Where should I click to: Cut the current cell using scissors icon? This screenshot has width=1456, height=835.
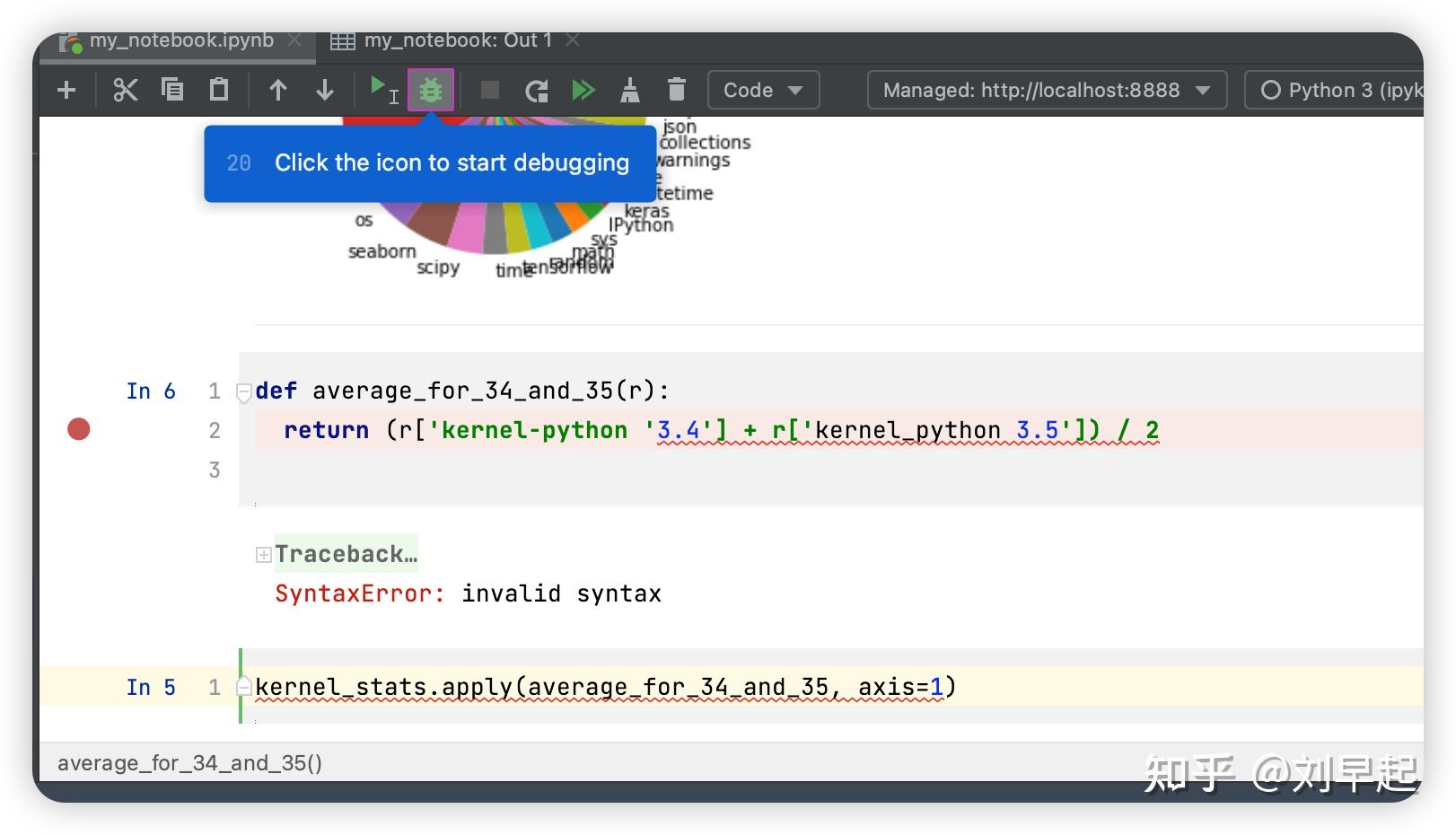(125, 90)
